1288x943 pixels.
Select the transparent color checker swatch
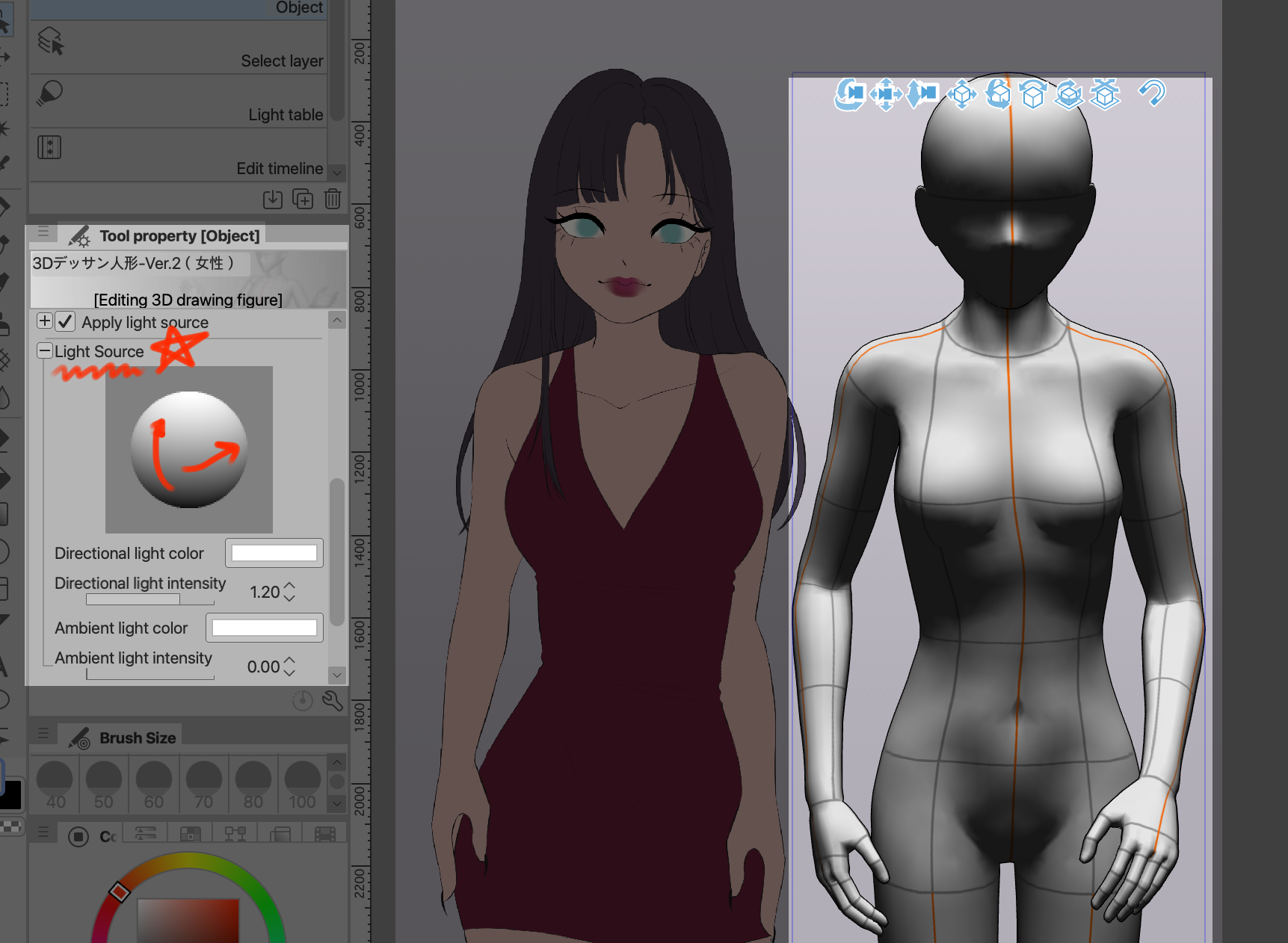click(10, 827)
